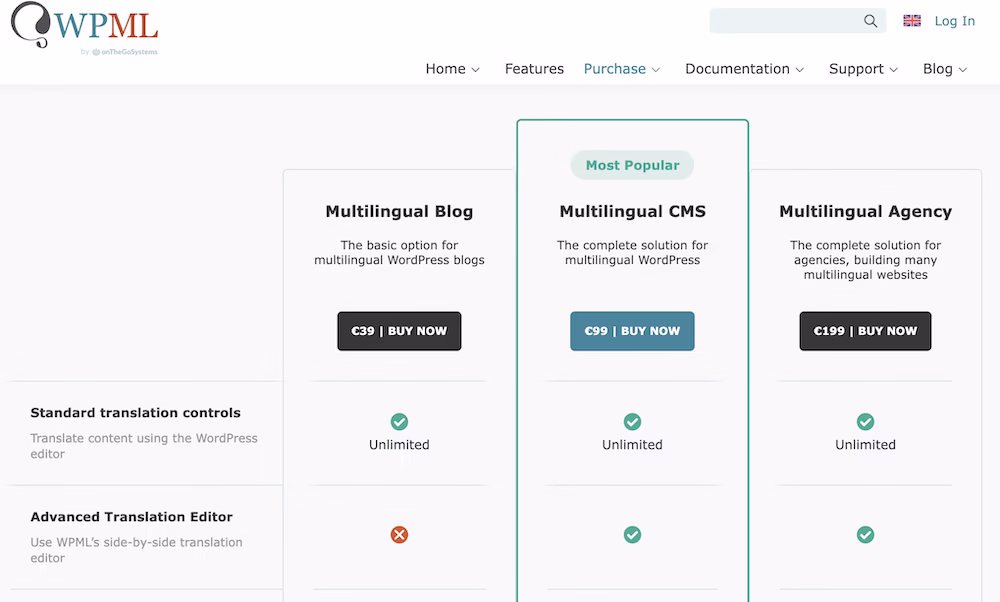Click 'Use WPML's side-by-side translation editor'
1000x602 pixels.
pyautogui.click(x=136, y=550)
